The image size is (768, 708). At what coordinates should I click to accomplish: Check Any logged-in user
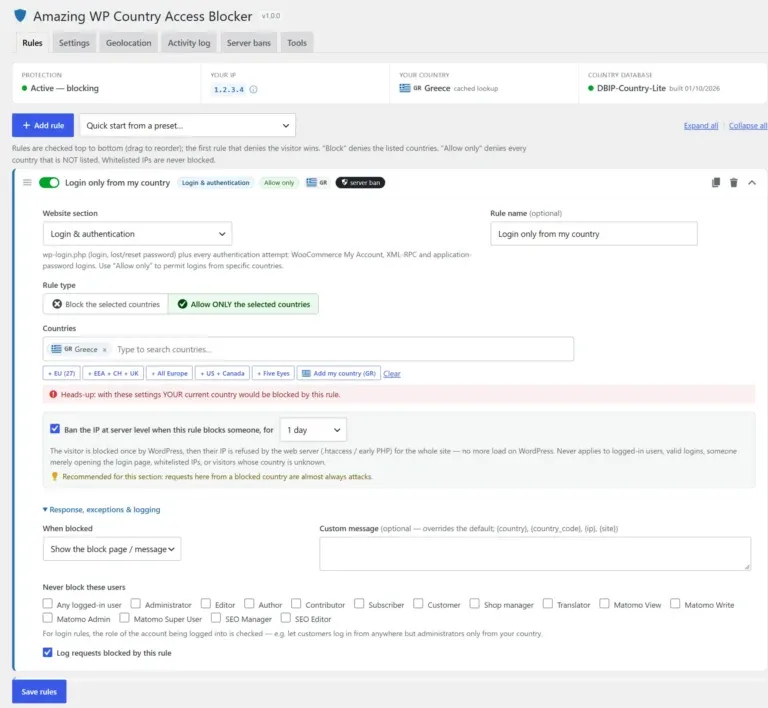point(48,603)
